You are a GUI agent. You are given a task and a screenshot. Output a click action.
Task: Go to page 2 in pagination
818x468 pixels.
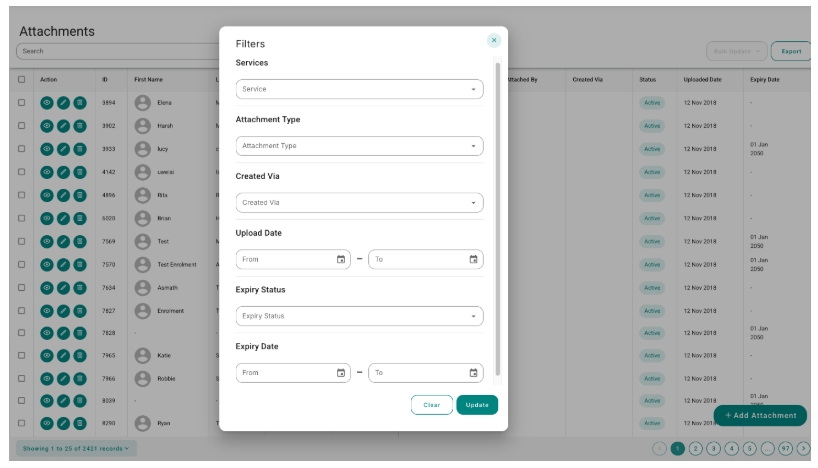tap(695, 448)
